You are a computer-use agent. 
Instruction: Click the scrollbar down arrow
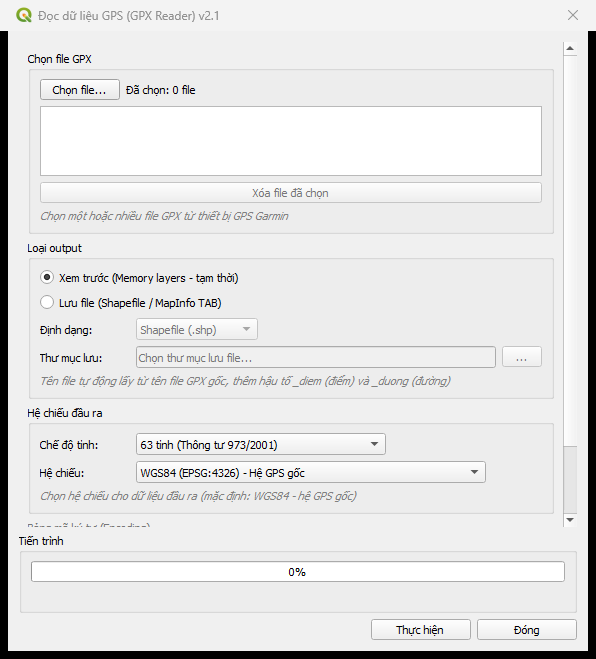pyautogui.click(x=570, y=520)
